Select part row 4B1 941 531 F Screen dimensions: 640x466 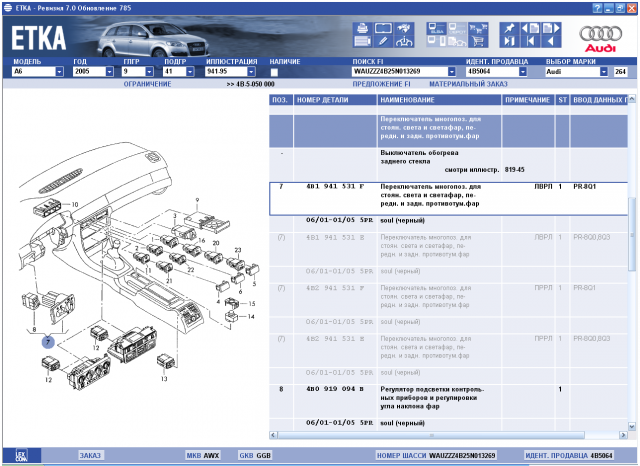pyautogui.click(x=449, y=199)
